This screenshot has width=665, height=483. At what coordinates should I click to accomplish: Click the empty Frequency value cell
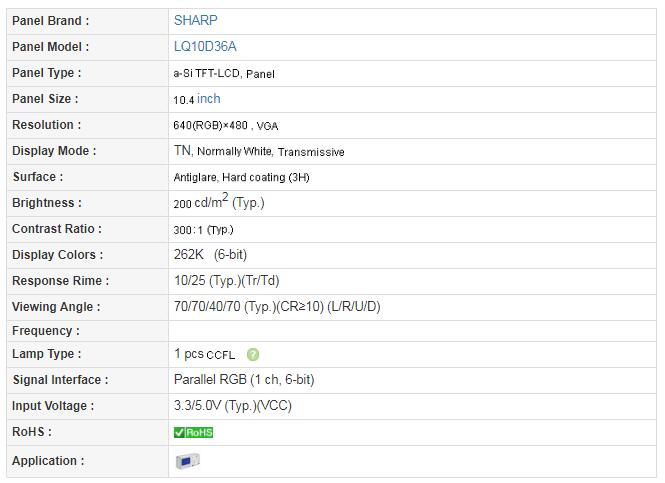(410, 330)
